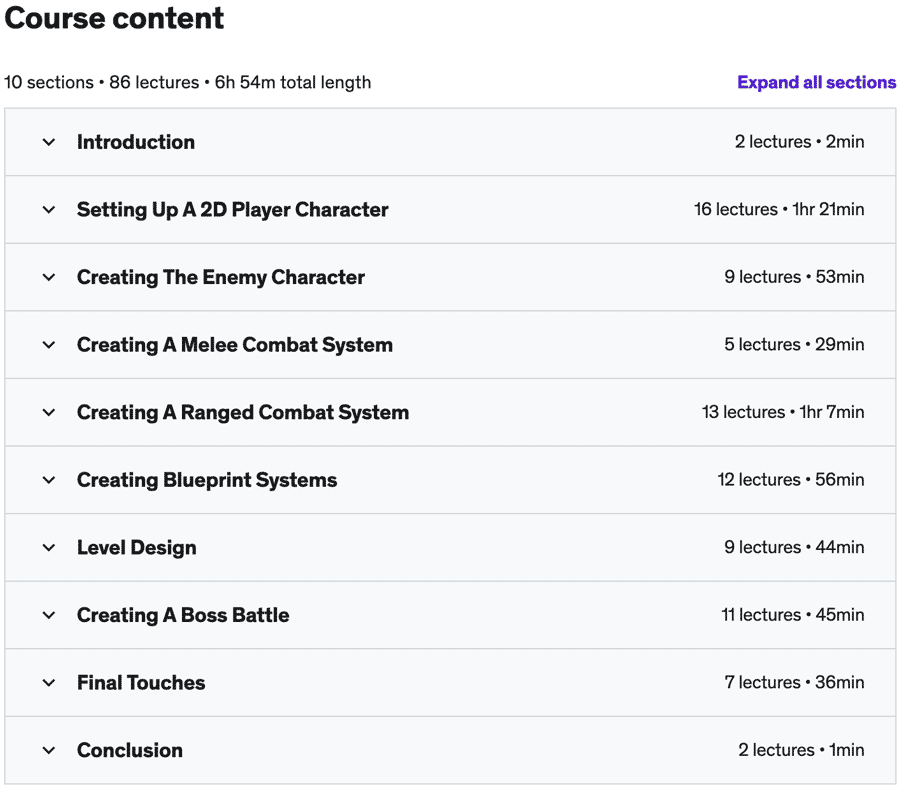Expand the Level Design chevron
Screen dimensions: 900x790
49,548
